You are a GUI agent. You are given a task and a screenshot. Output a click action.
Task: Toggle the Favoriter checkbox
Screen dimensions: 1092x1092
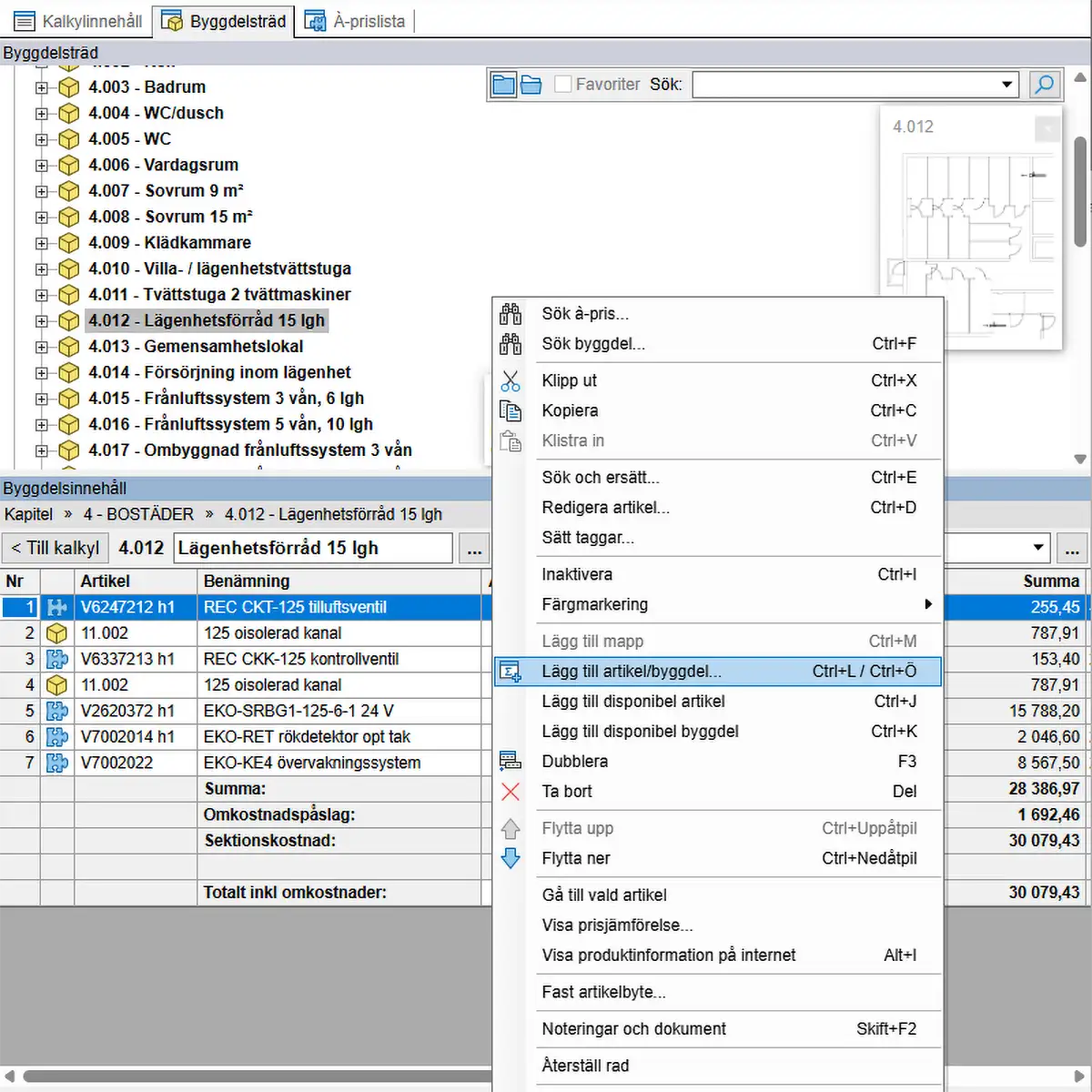coord(563,84)
